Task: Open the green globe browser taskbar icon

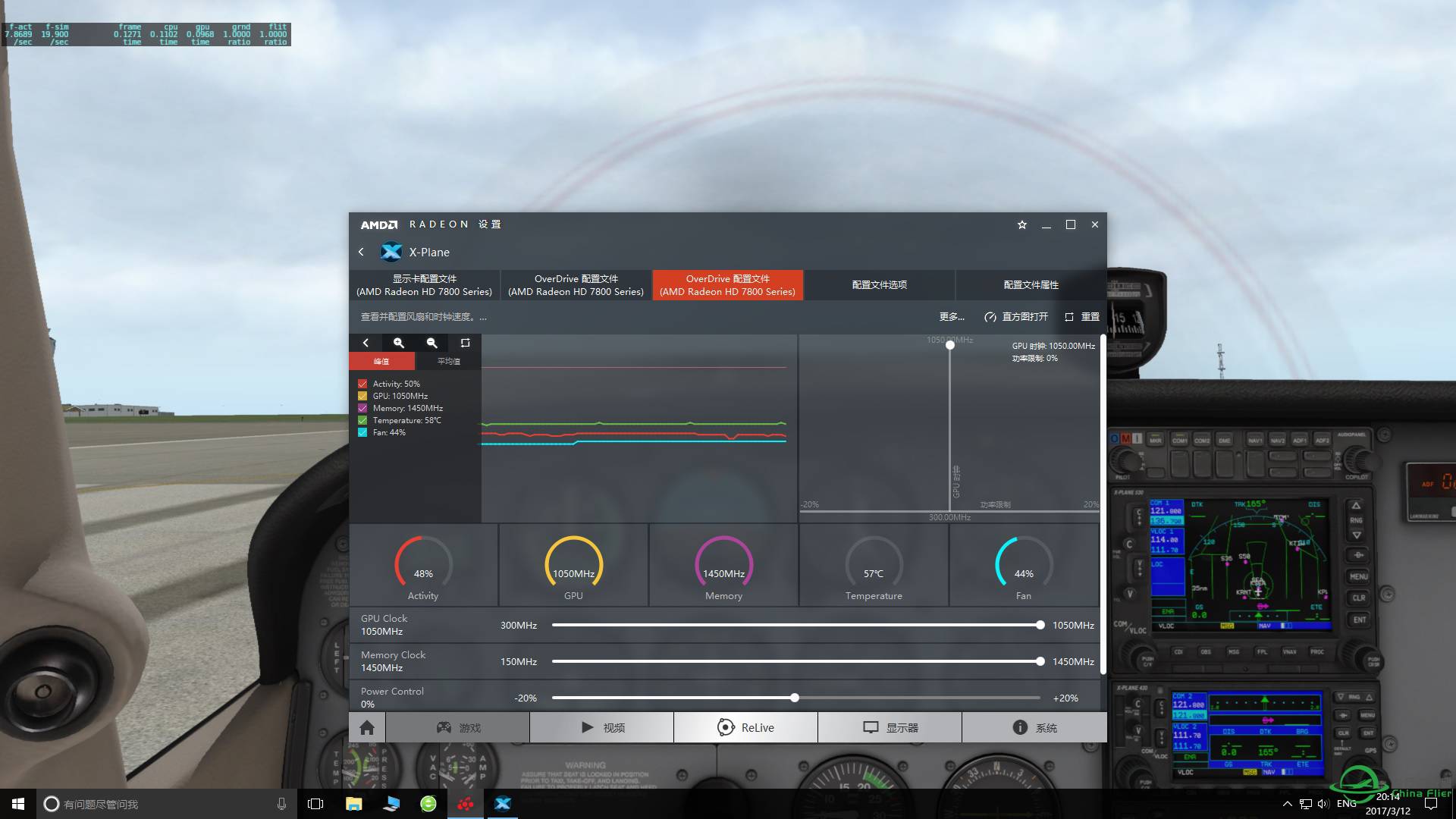Action: click(x=428, y=804)
